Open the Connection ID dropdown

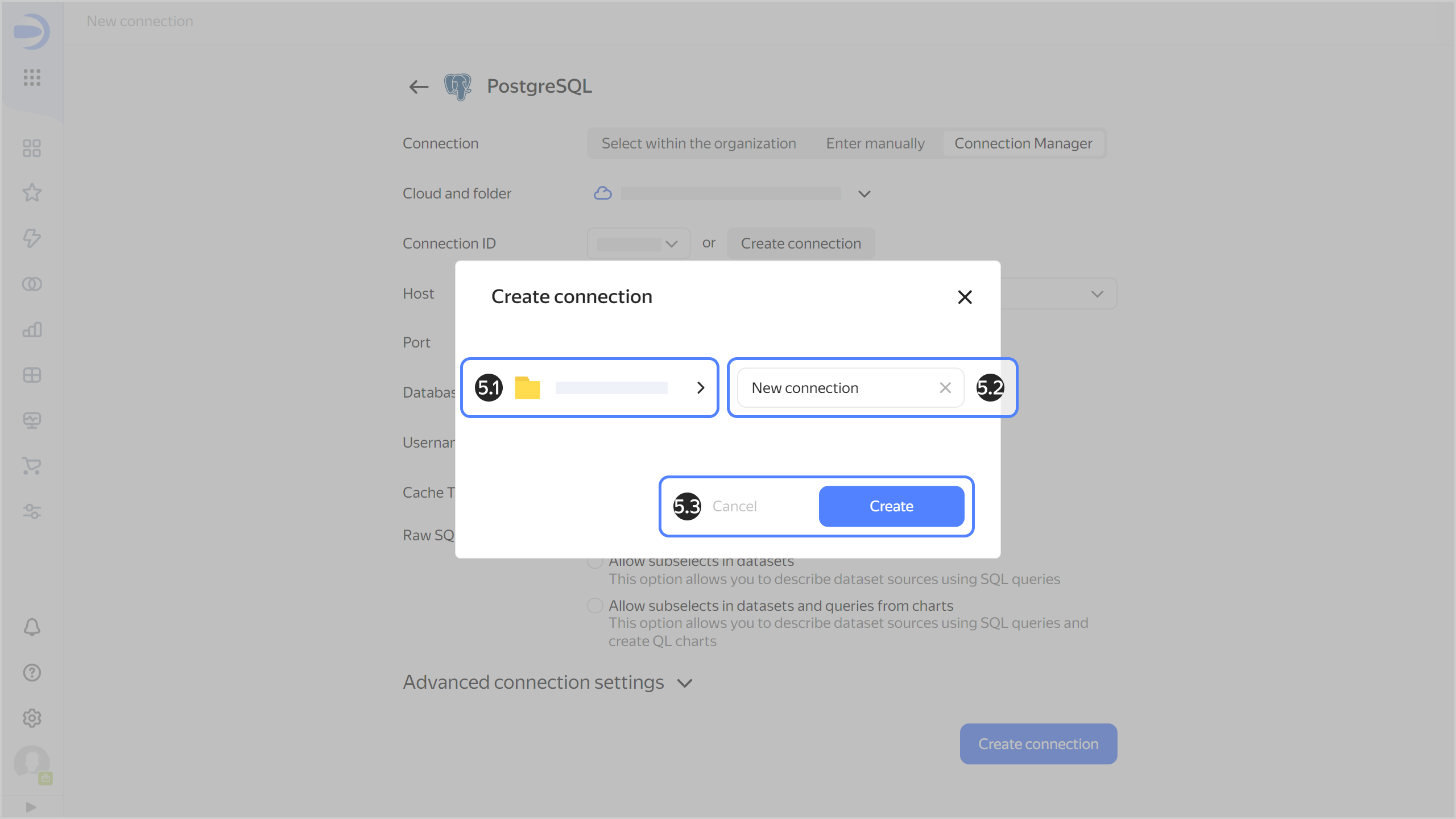point(638,244)
